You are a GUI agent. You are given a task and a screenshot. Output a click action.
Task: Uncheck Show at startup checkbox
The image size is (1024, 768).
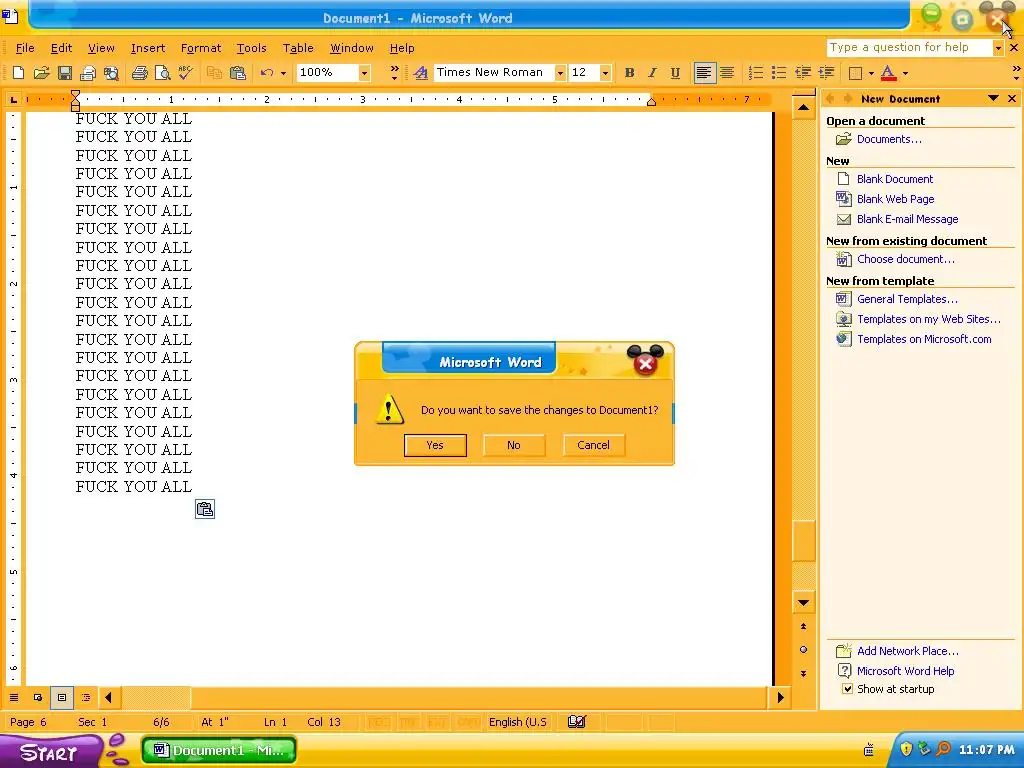(847, 689)
